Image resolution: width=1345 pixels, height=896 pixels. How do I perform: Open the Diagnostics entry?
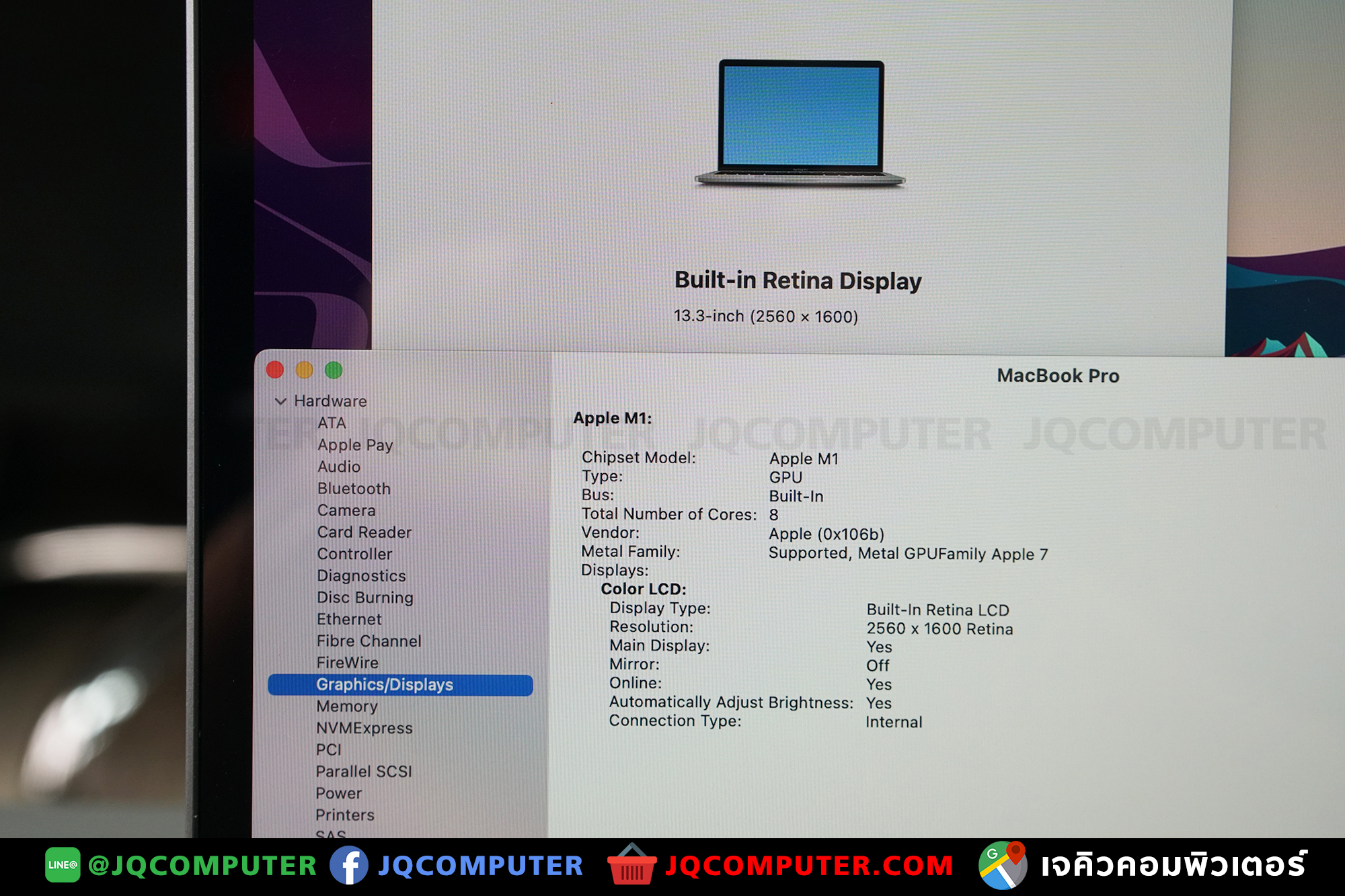tap(361, 576)
